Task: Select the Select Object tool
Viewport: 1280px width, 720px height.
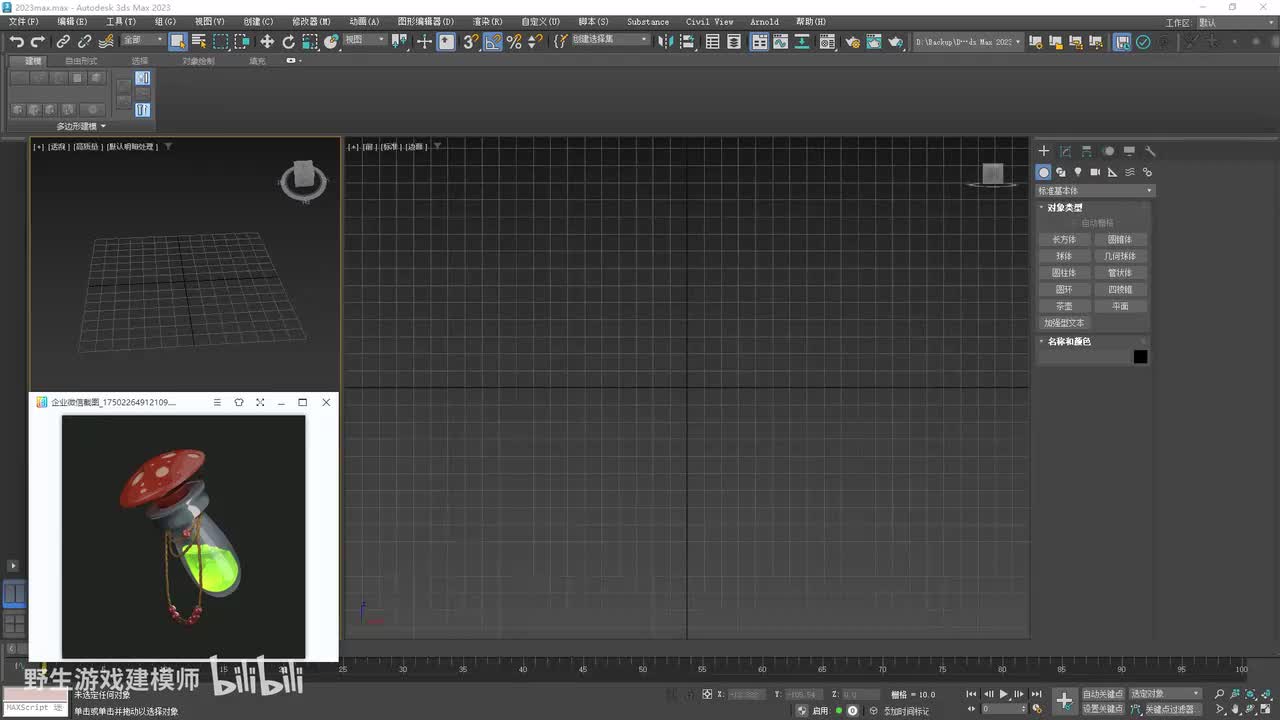Action: point(178,42)
